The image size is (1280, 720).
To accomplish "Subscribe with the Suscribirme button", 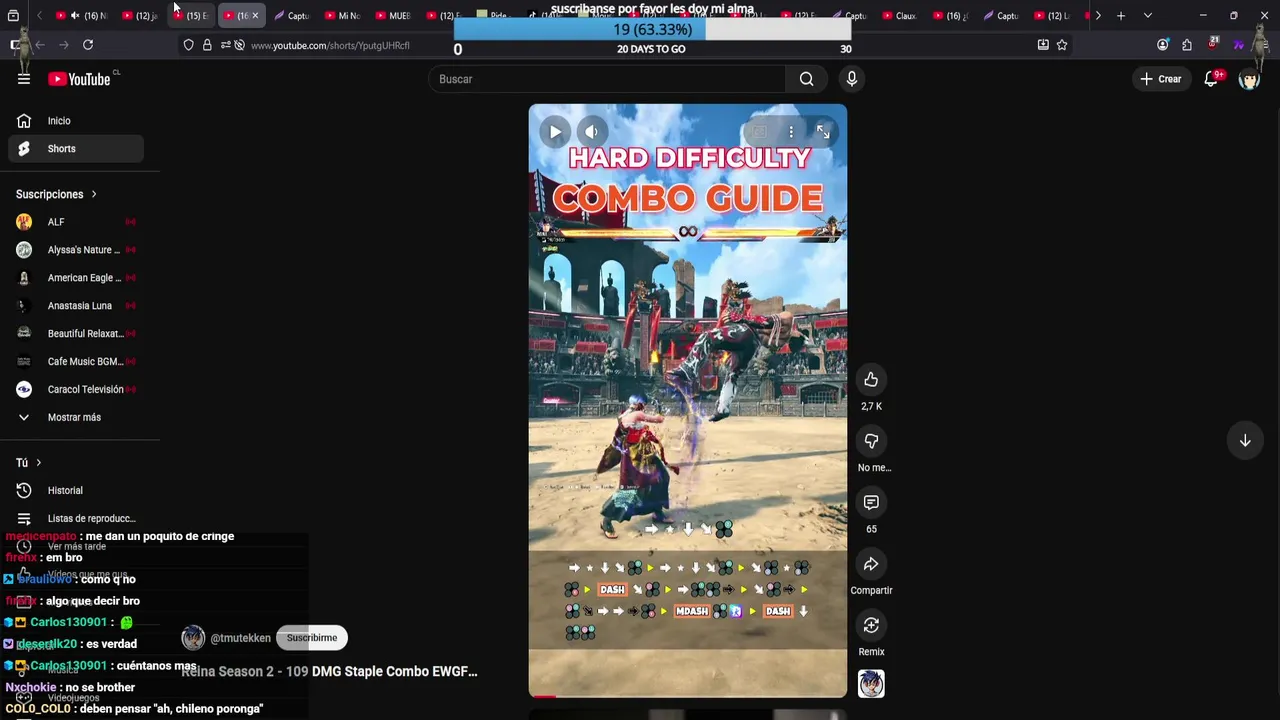I will [x=312, y=638].
